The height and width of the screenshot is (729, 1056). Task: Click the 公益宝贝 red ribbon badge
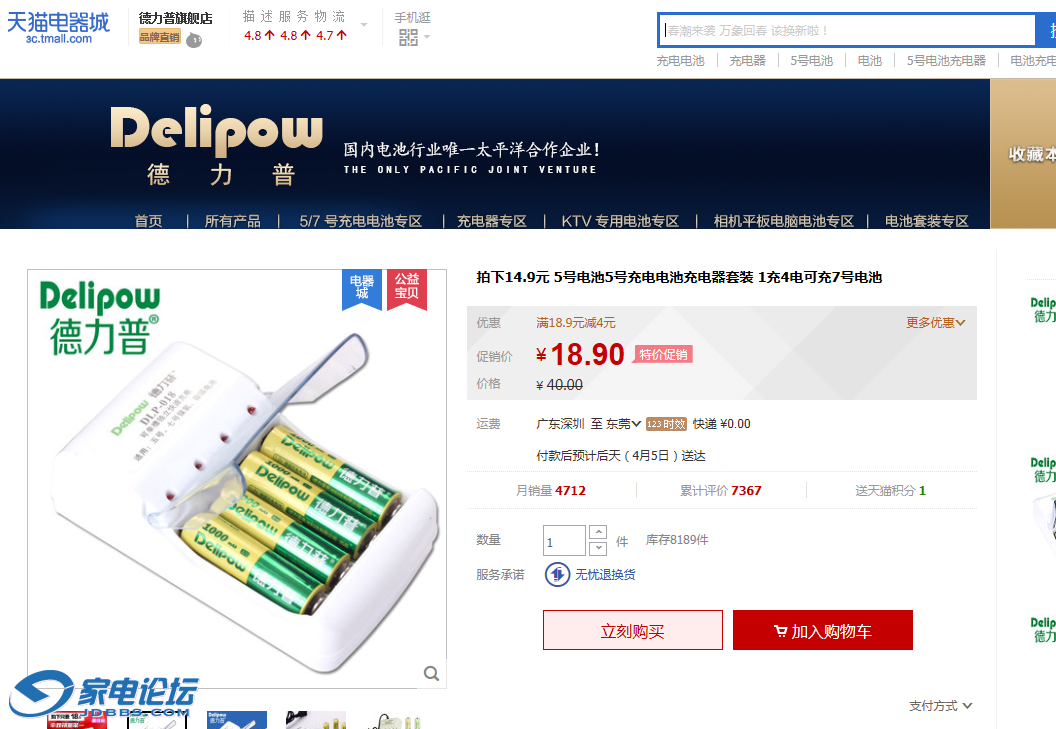point(407,290)
